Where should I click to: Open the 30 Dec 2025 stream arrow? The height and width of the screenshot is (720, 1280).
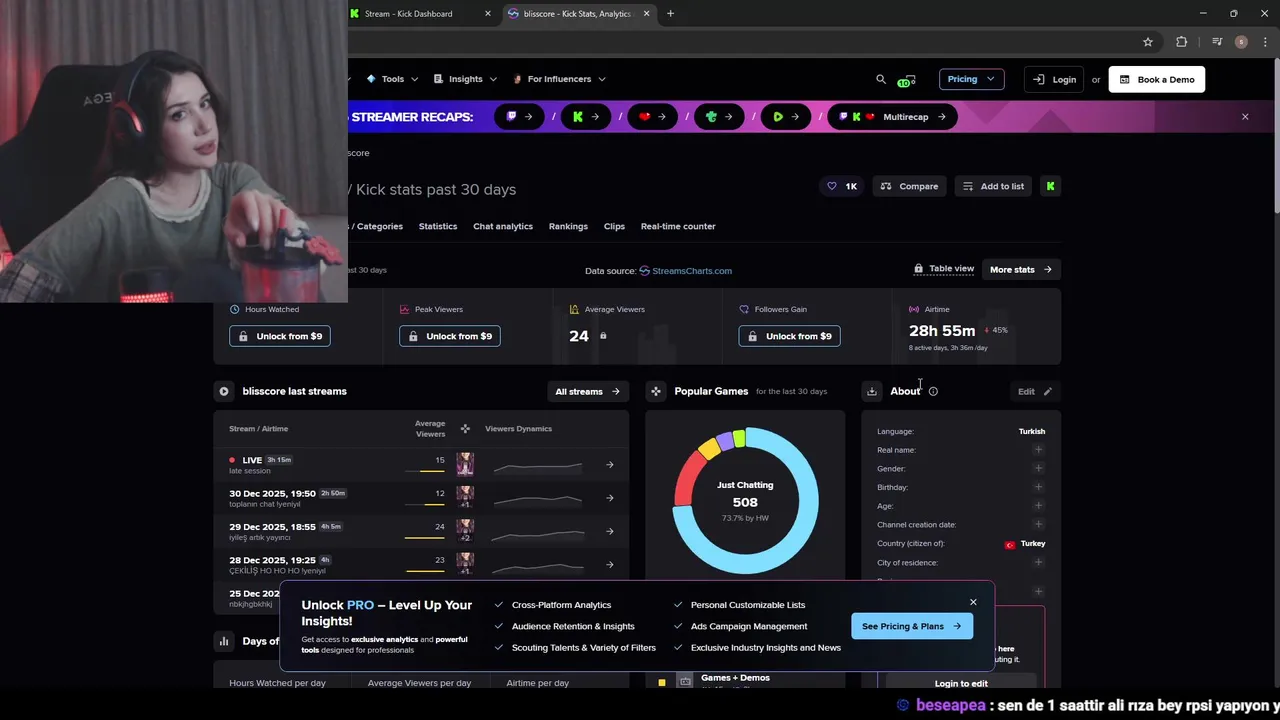pyautogui.click(x=610, y=498)
